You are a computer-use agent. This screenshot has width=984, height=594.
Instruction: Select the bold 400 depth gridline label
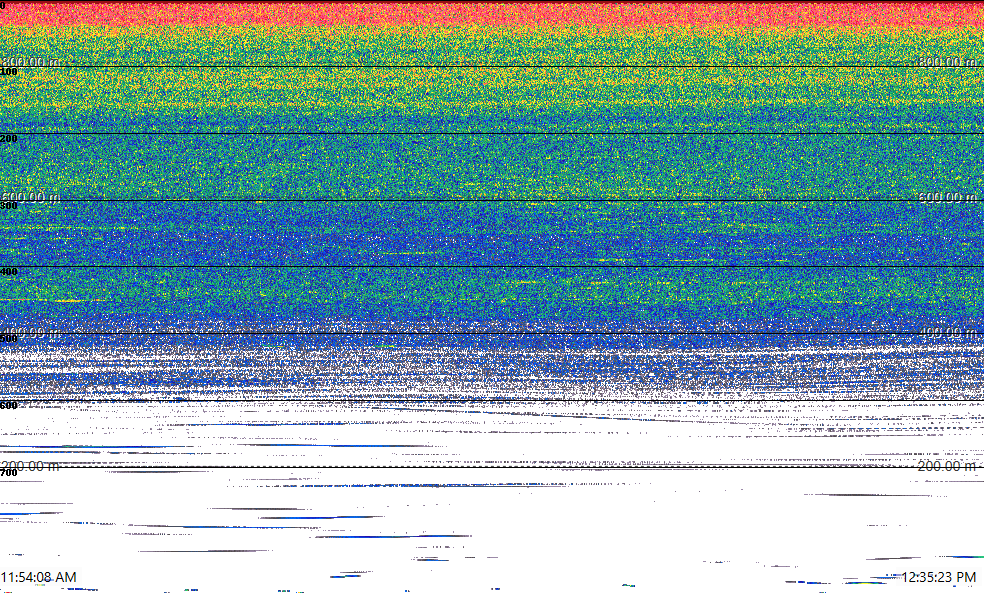[x=9, y=272]
